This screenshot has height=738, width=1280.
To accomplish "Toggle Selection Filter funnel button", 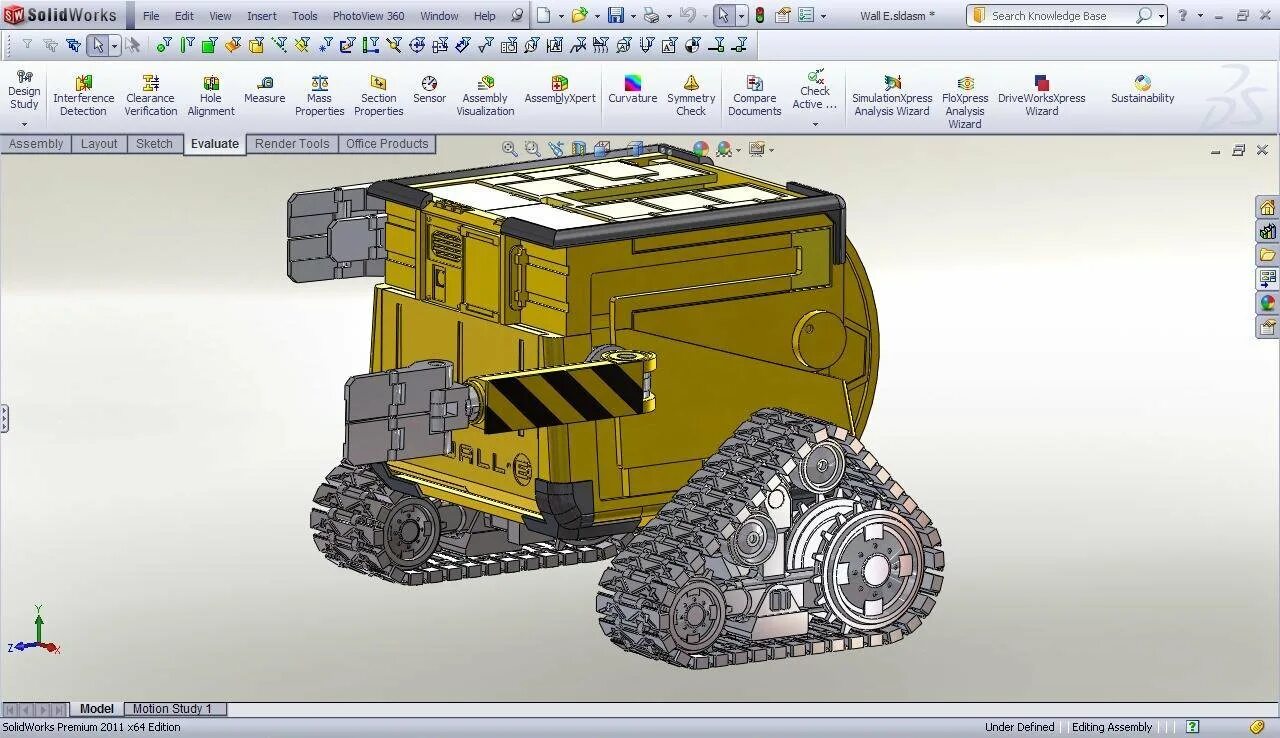I will tap(28, 45).
